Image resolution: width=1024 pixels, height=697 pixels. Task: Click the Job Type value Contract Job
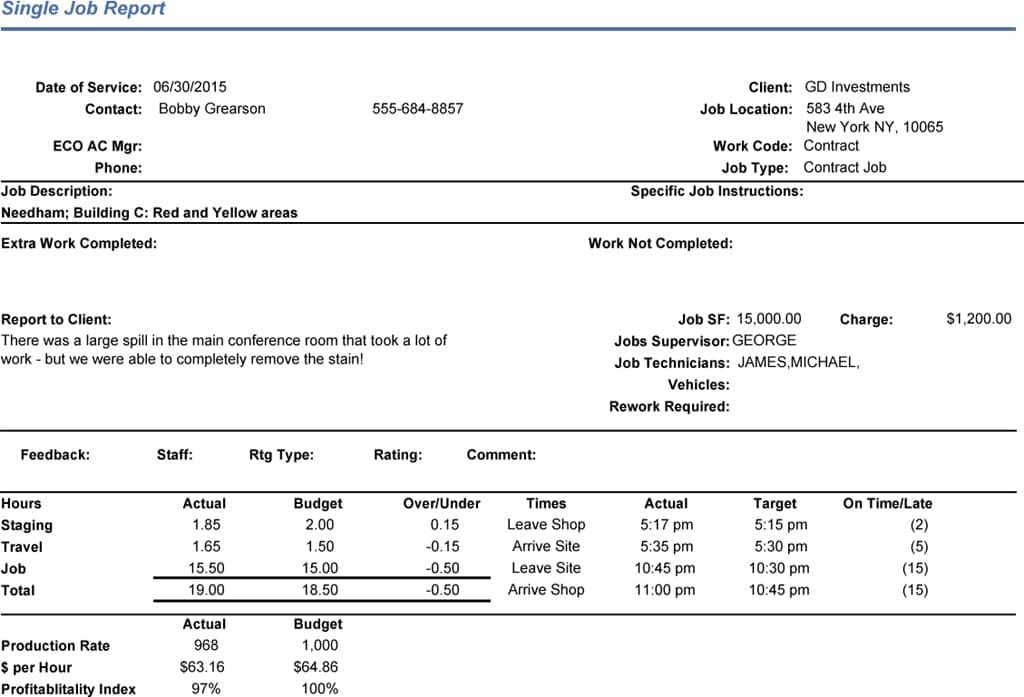pyautogui.click(x=844, y=167)
